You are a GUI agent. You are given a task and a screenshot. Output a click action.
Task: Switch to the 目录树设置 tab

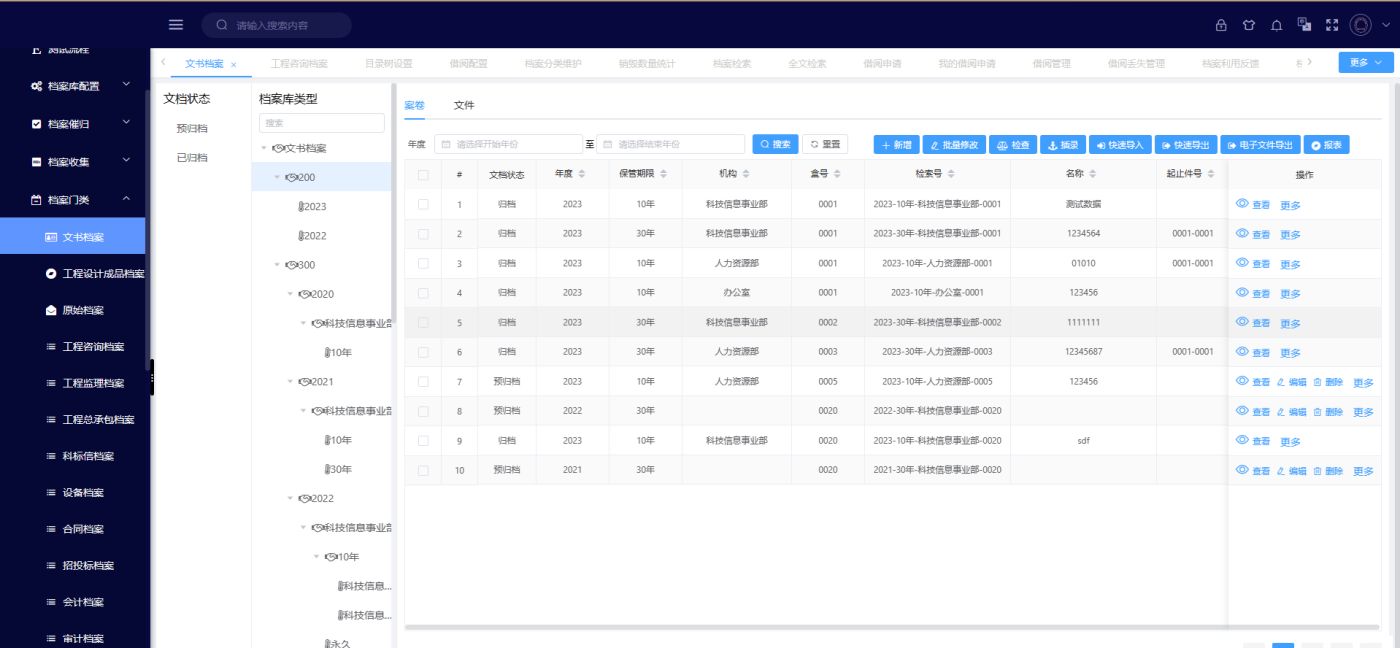pyautogui.click(x=388, y=63)
